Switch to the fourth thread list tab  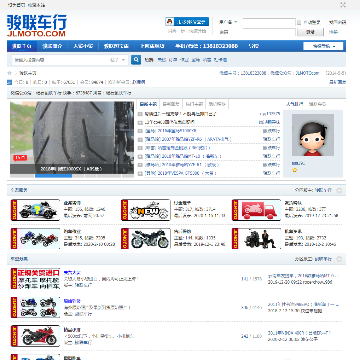coord(217,104)
